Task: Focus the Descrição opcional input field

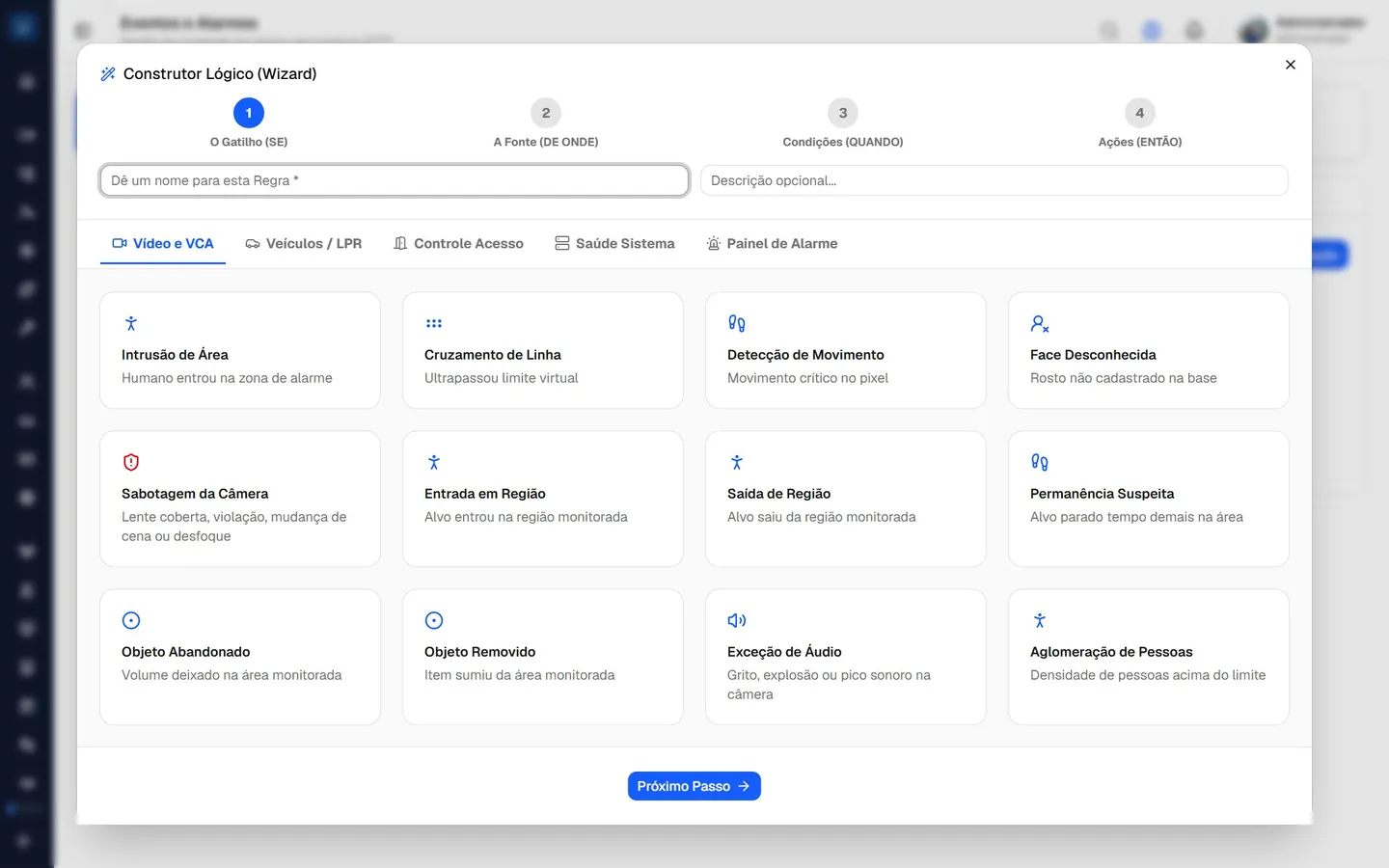Action: coord(994,180)
